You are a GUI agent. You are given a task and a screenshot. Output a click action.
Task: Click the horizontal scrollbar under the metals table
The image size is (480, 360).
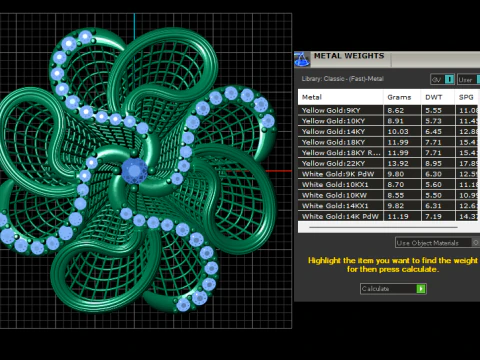click(x=383, y=227)
